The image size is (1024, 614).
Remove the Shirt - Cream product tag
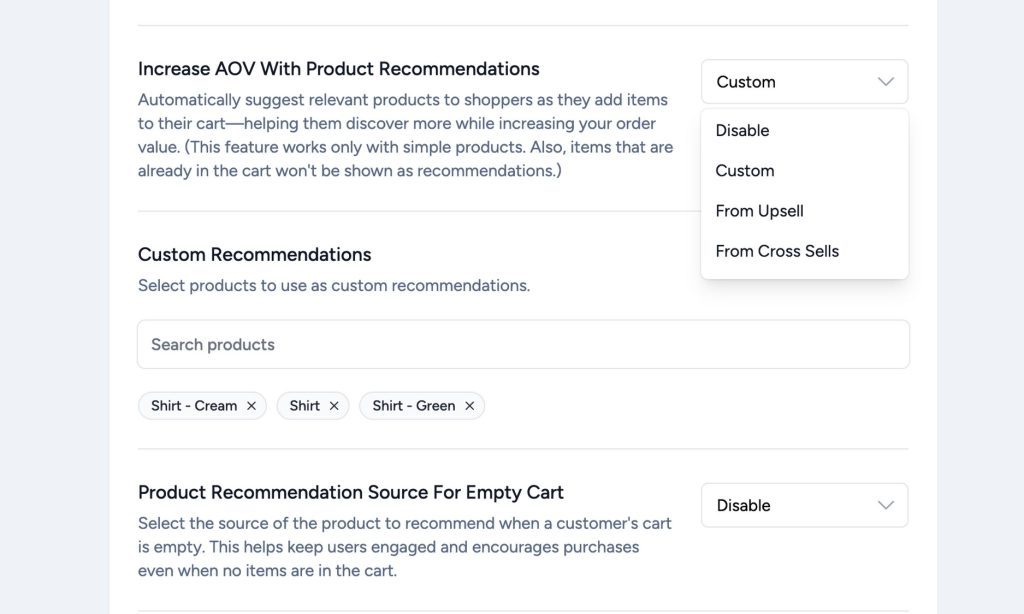tap(251, 406)
